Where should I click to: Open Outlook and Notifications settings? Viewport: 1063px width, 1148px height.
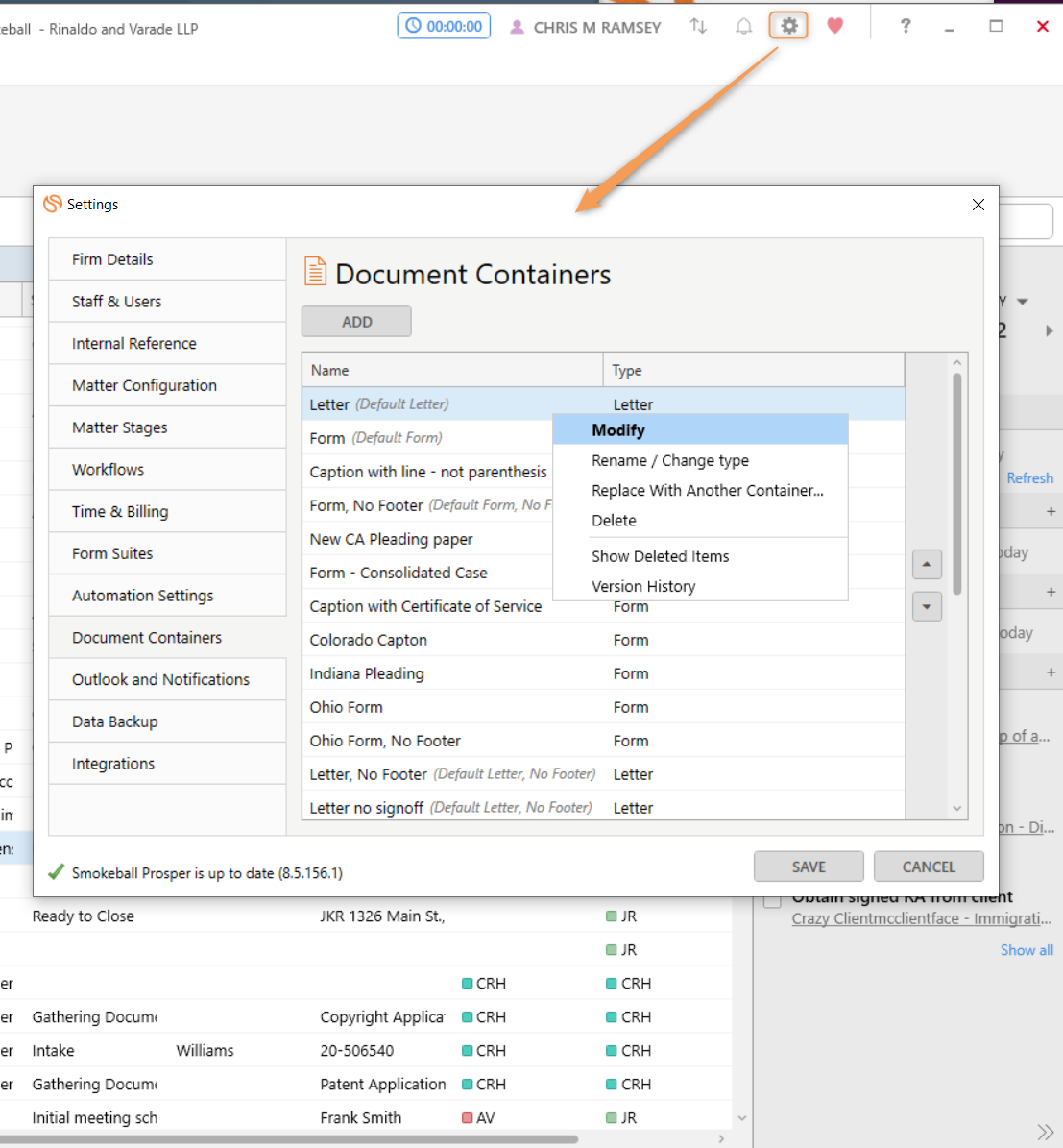tap(167, 679)
